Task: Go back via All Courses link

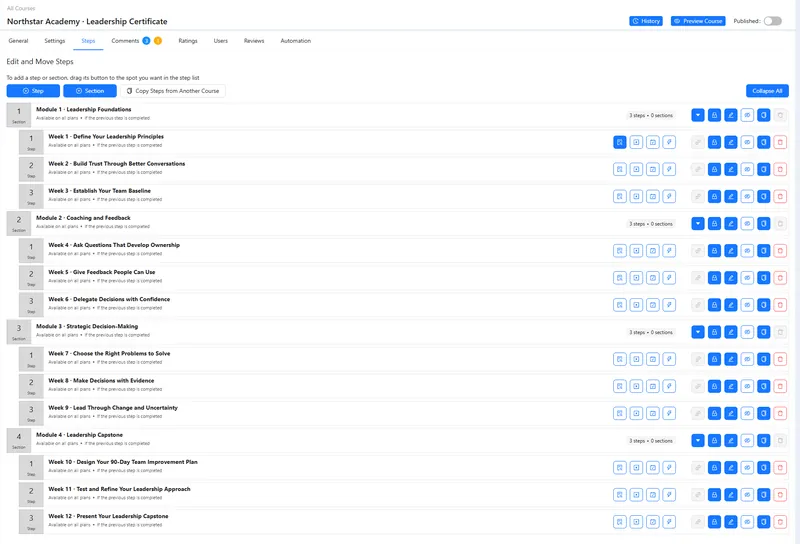Action: 21,8
